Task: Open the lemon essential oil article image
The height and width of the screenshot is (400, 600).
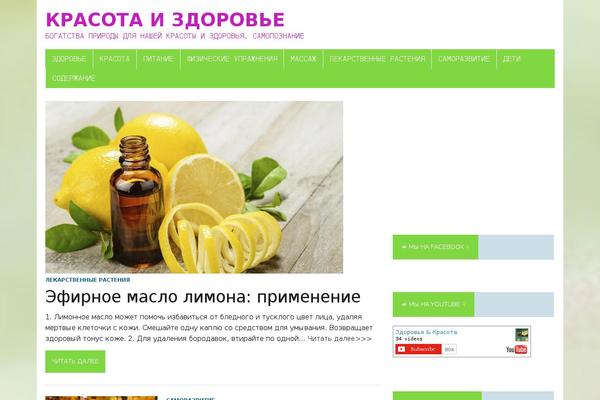Action: tap(194, 187)
